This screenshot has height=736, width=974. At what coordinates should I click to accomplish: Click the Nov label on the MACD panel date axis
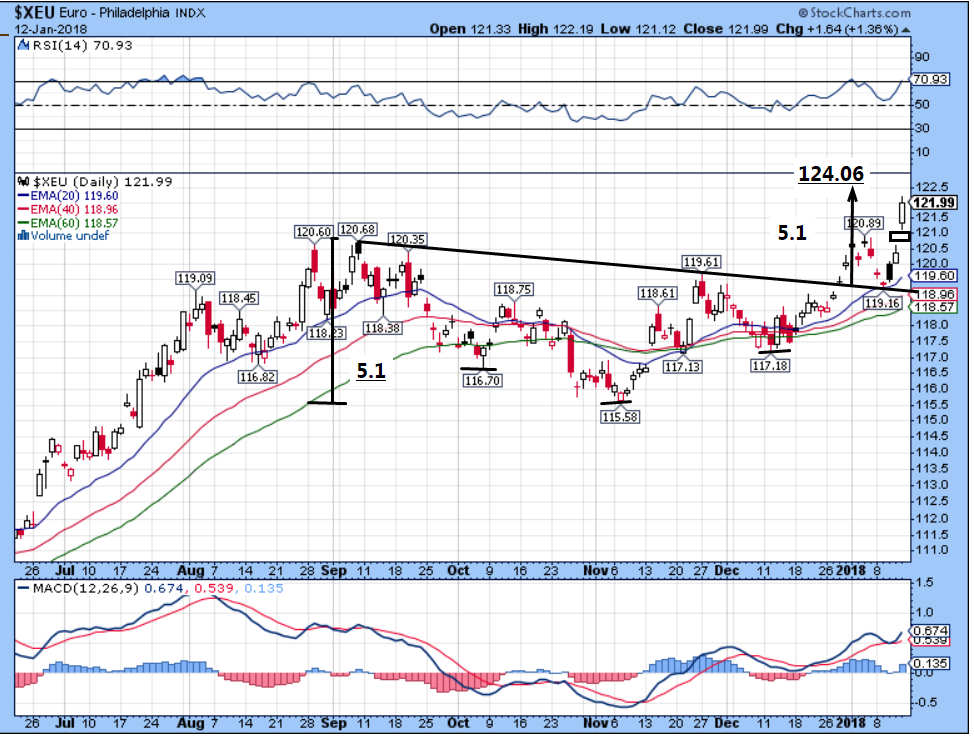594,724
